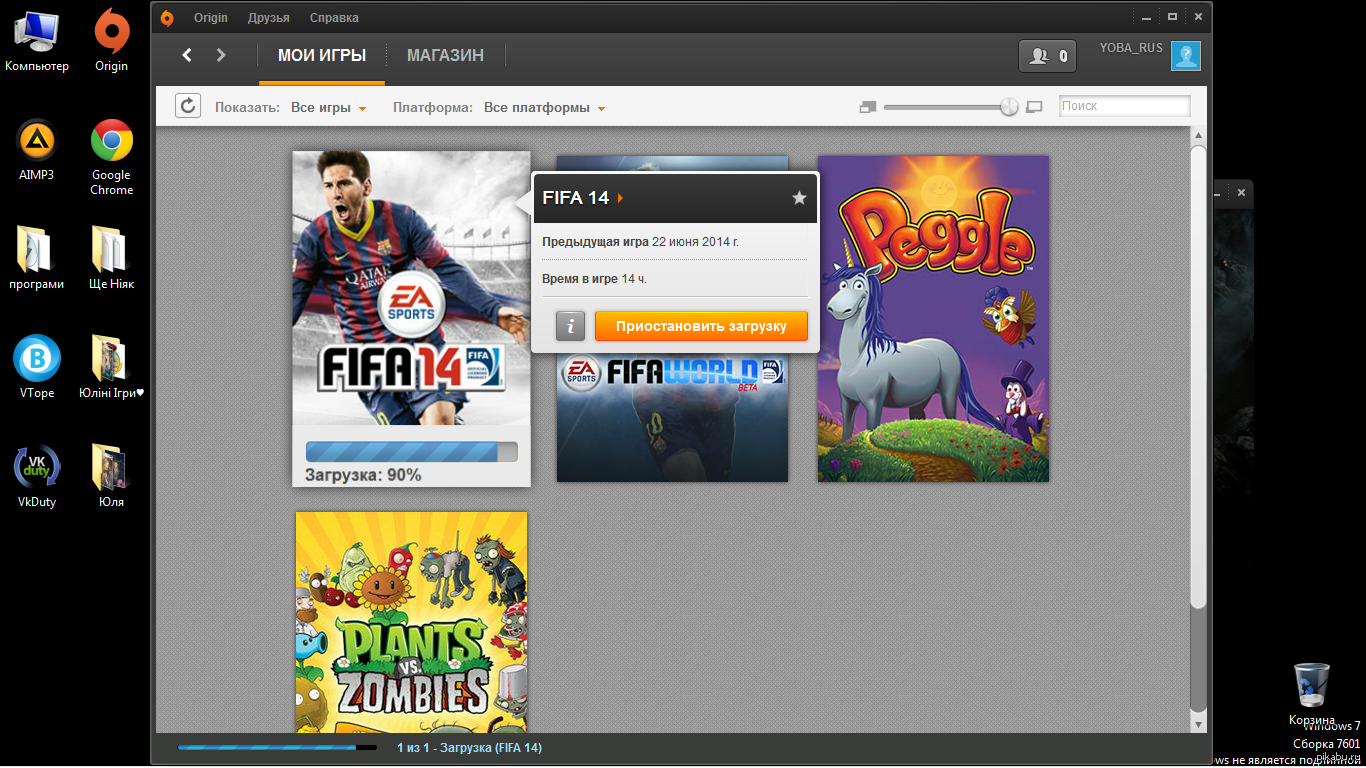Click the Загрузка: 90% label
Image resolution: width=1366 pixels, height=768 pixels.
(363, 475)
